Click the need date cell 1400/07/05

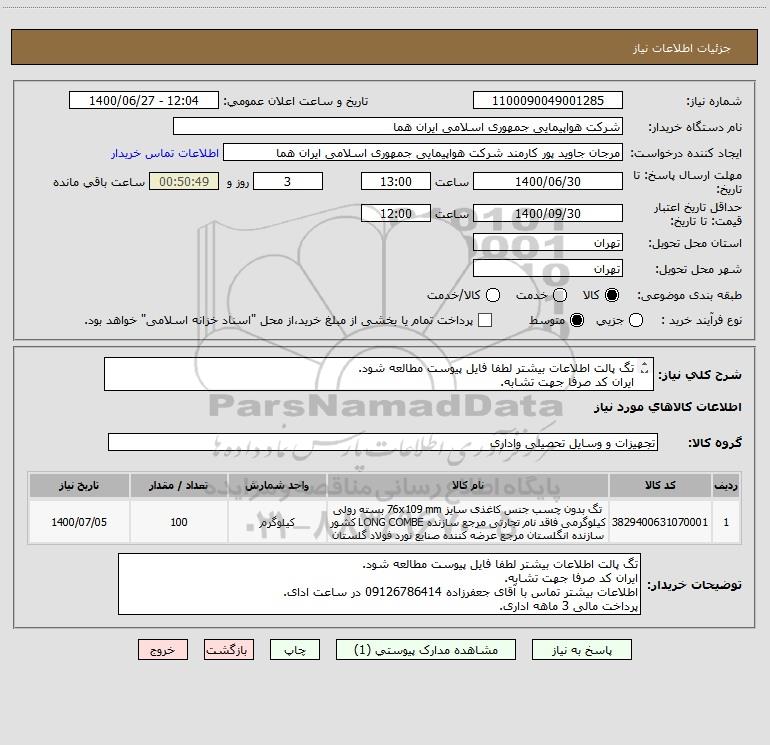click(x=79, y=522)
